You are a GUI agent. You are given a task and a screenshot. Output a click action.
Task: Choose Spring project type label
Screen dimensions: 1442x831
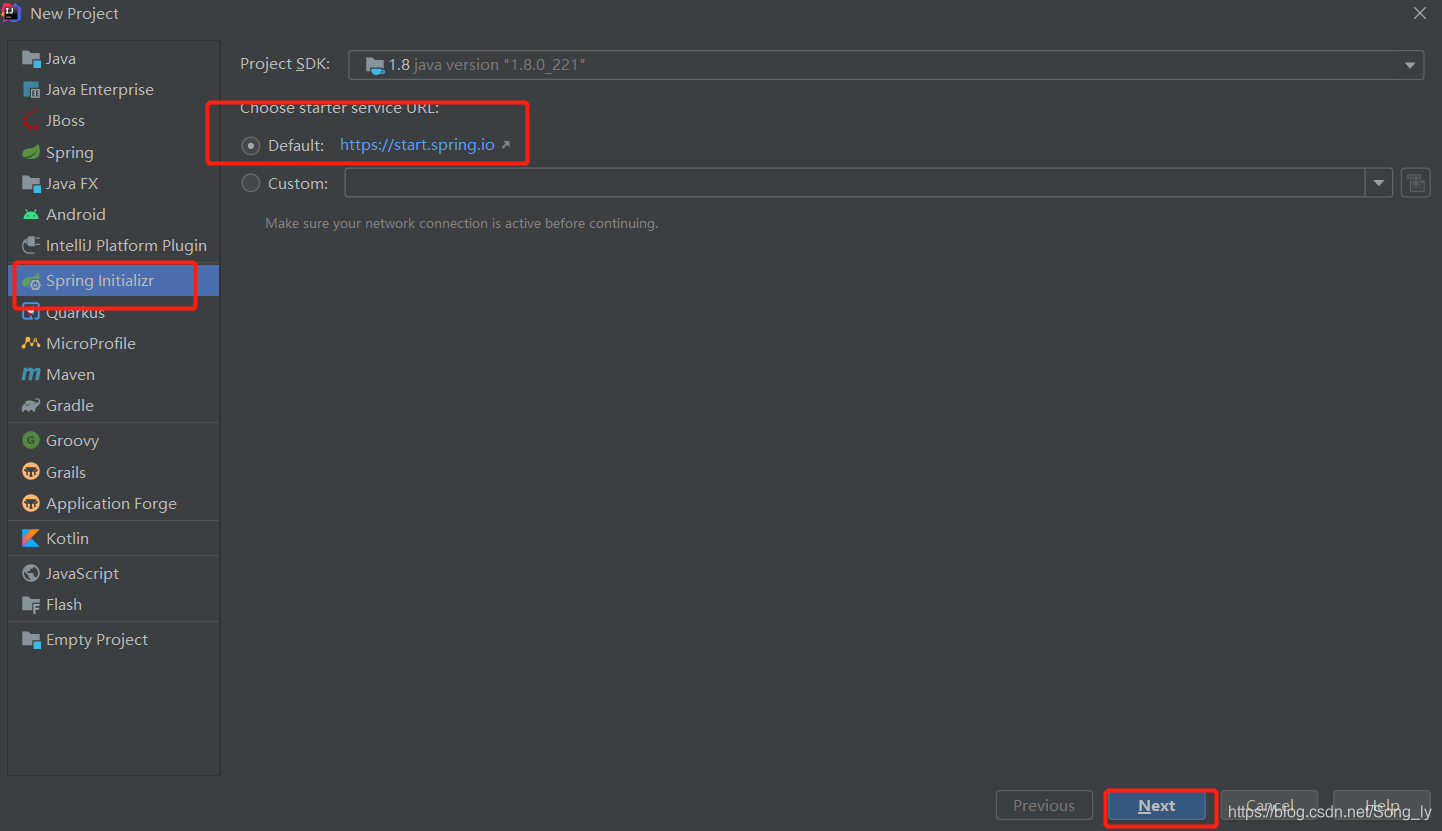pos(70,152)
